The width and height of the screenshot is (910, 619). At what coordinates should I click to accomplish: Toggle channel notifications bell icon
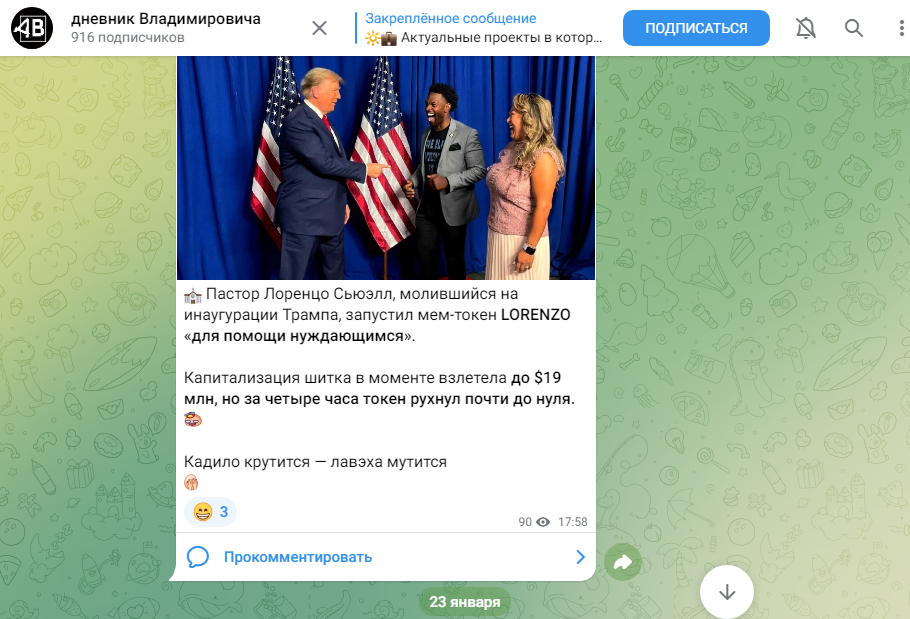806,28
